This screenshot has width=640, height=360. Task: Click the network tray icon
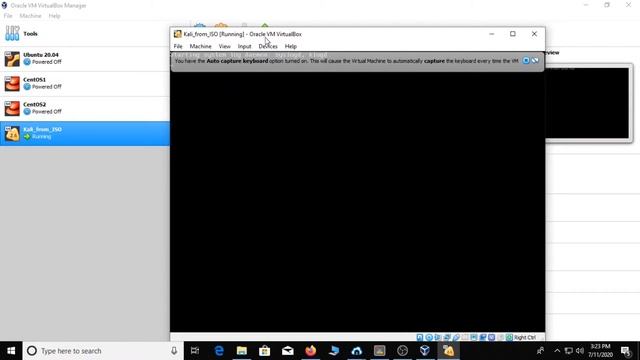coord(569,351)
